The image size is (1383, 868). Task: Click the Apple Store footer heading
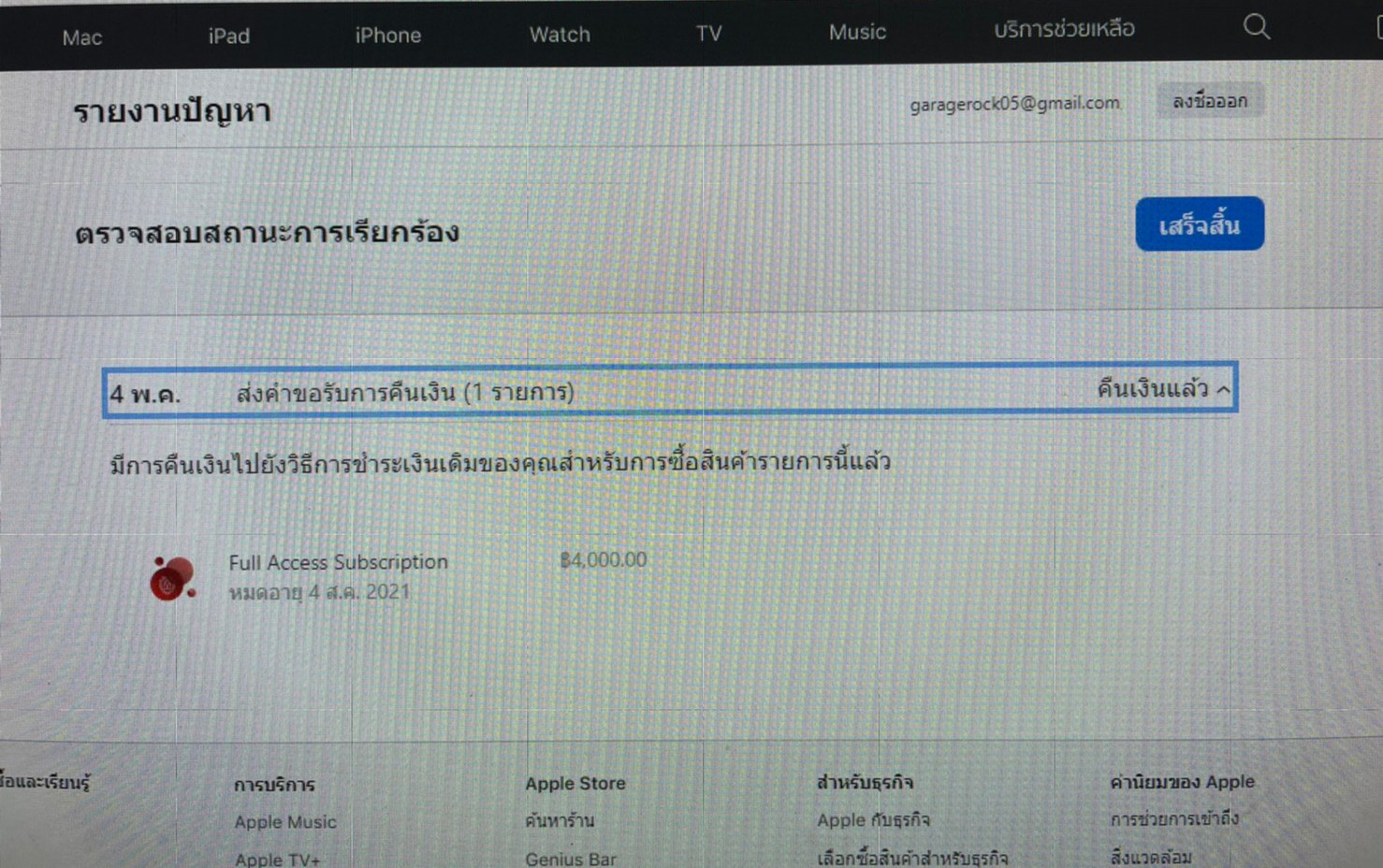(575, 783)
